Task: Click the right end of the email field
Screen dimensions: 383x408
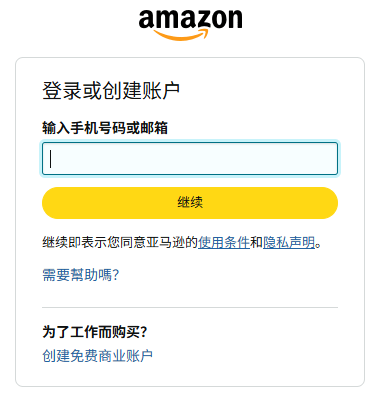Action: pyautogui.click(x=330, y=159)
